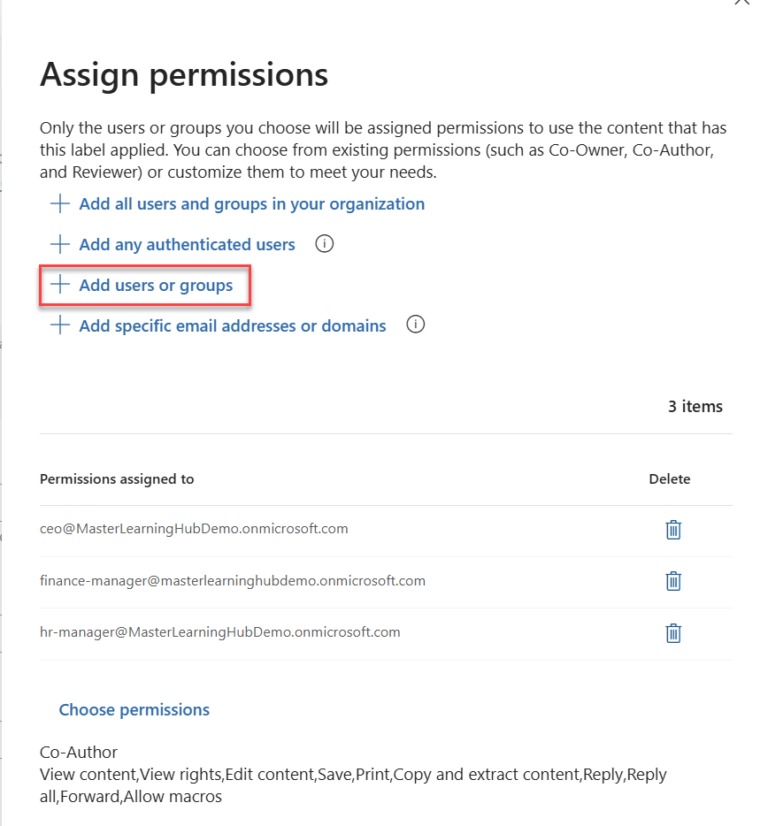
Task: Click the plus icon beside Add users or groups
Action: click(59, 285)
